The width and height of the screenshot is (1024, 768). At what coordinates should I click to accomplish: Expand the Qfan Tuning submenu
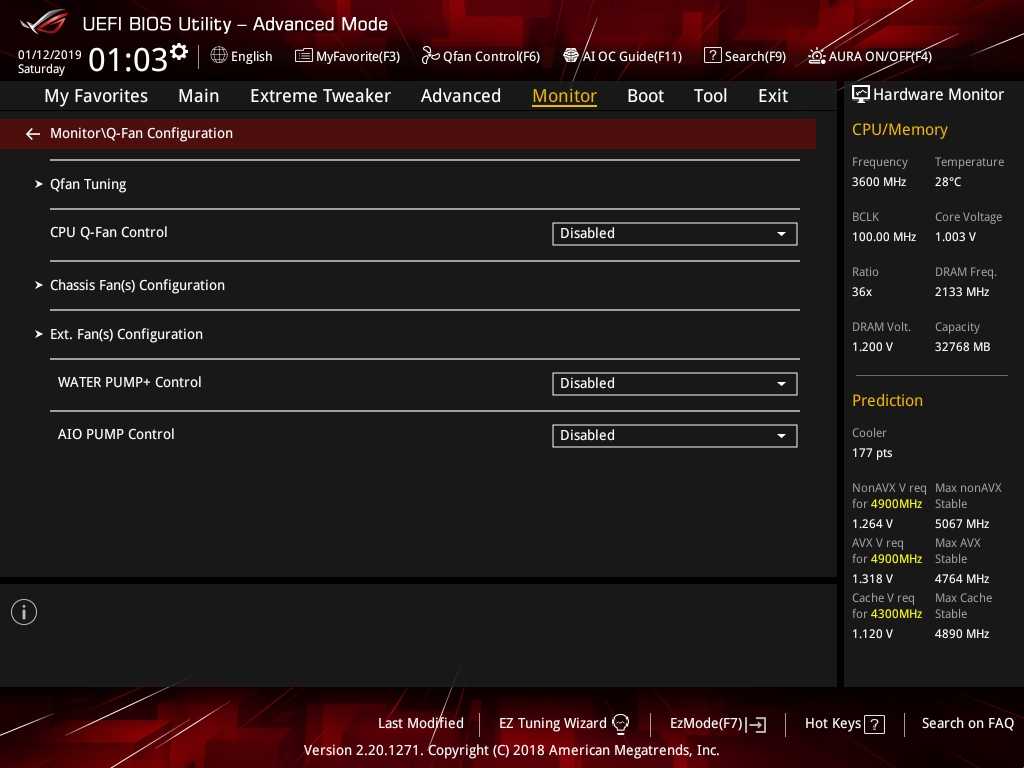point(88,184)
